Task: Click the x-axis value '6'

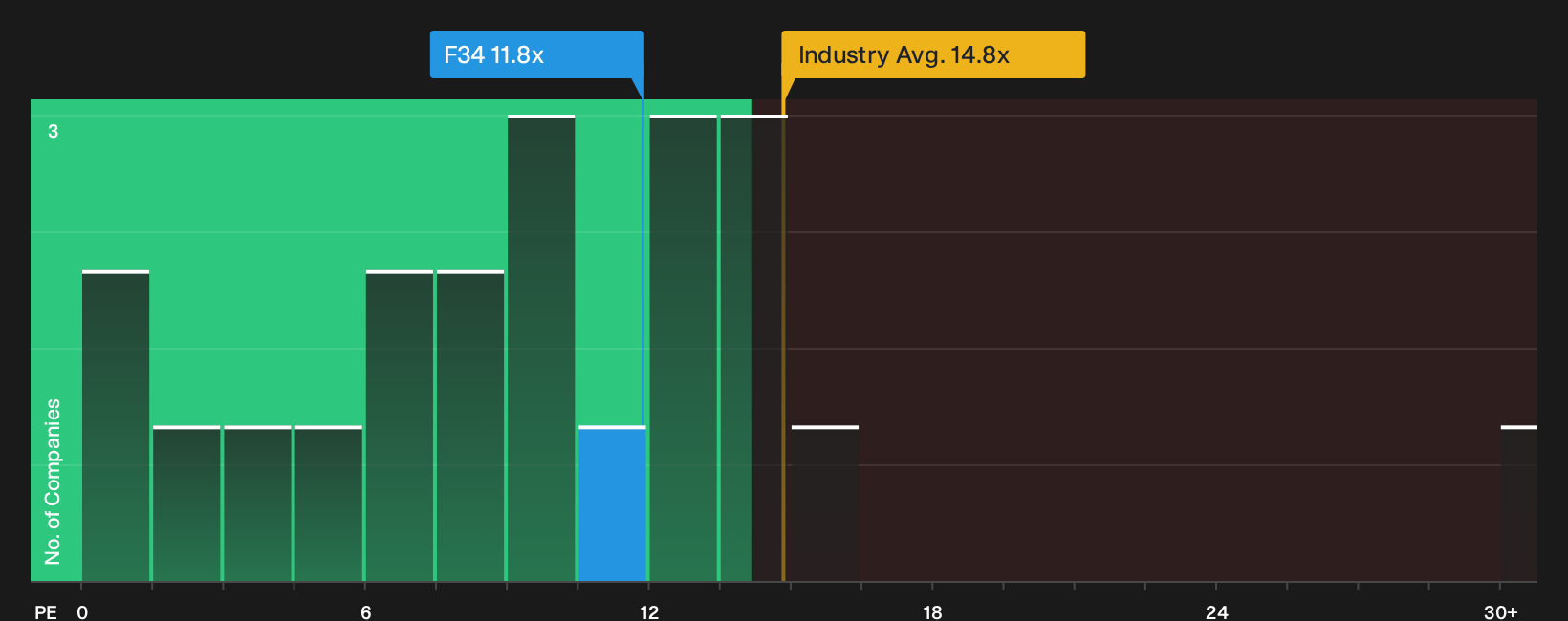Action: point(366,612)
